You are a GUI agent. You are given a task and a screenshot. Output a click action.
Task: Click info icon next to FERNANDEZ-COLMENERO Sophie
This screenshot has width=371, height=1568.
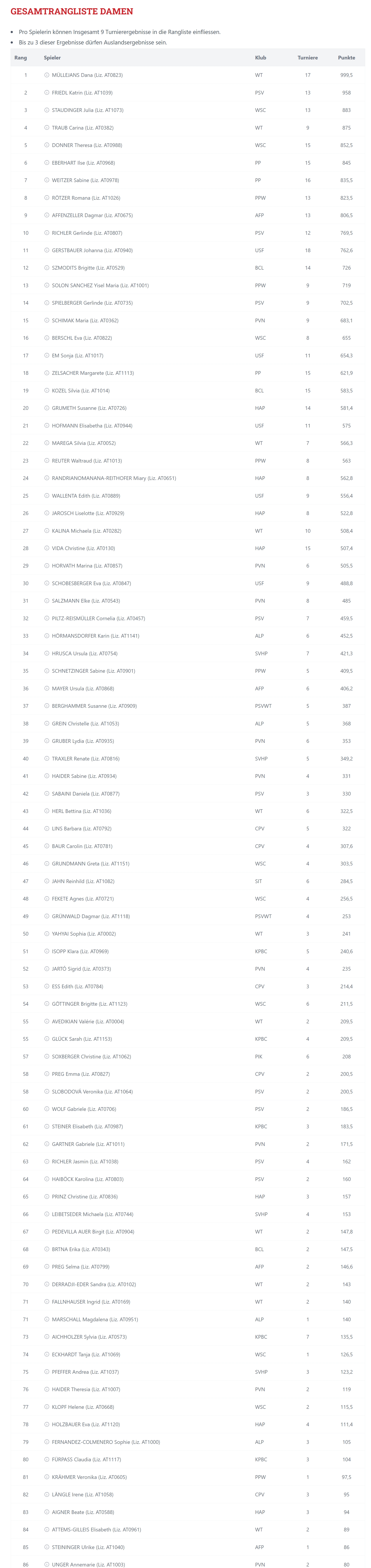click(47, 1442)
